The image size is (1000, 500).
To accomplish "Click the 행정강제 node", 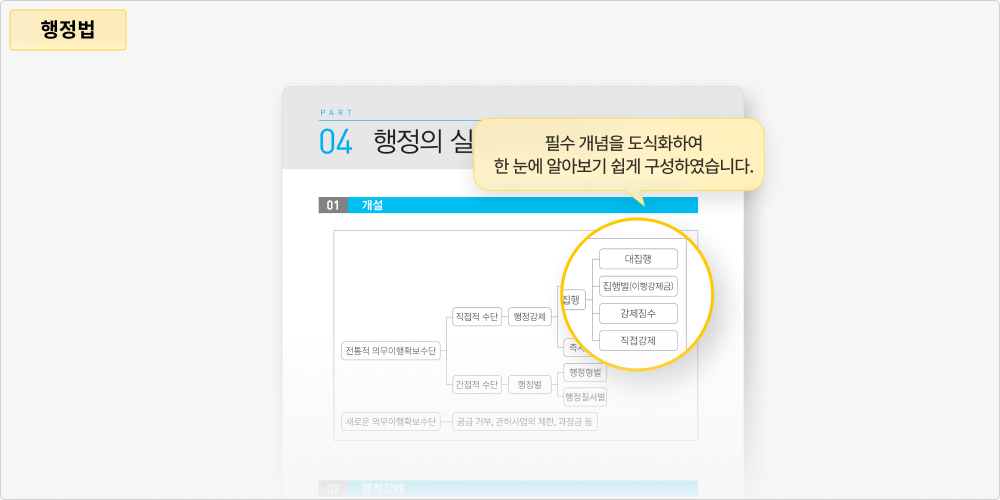I will [529, 317].
